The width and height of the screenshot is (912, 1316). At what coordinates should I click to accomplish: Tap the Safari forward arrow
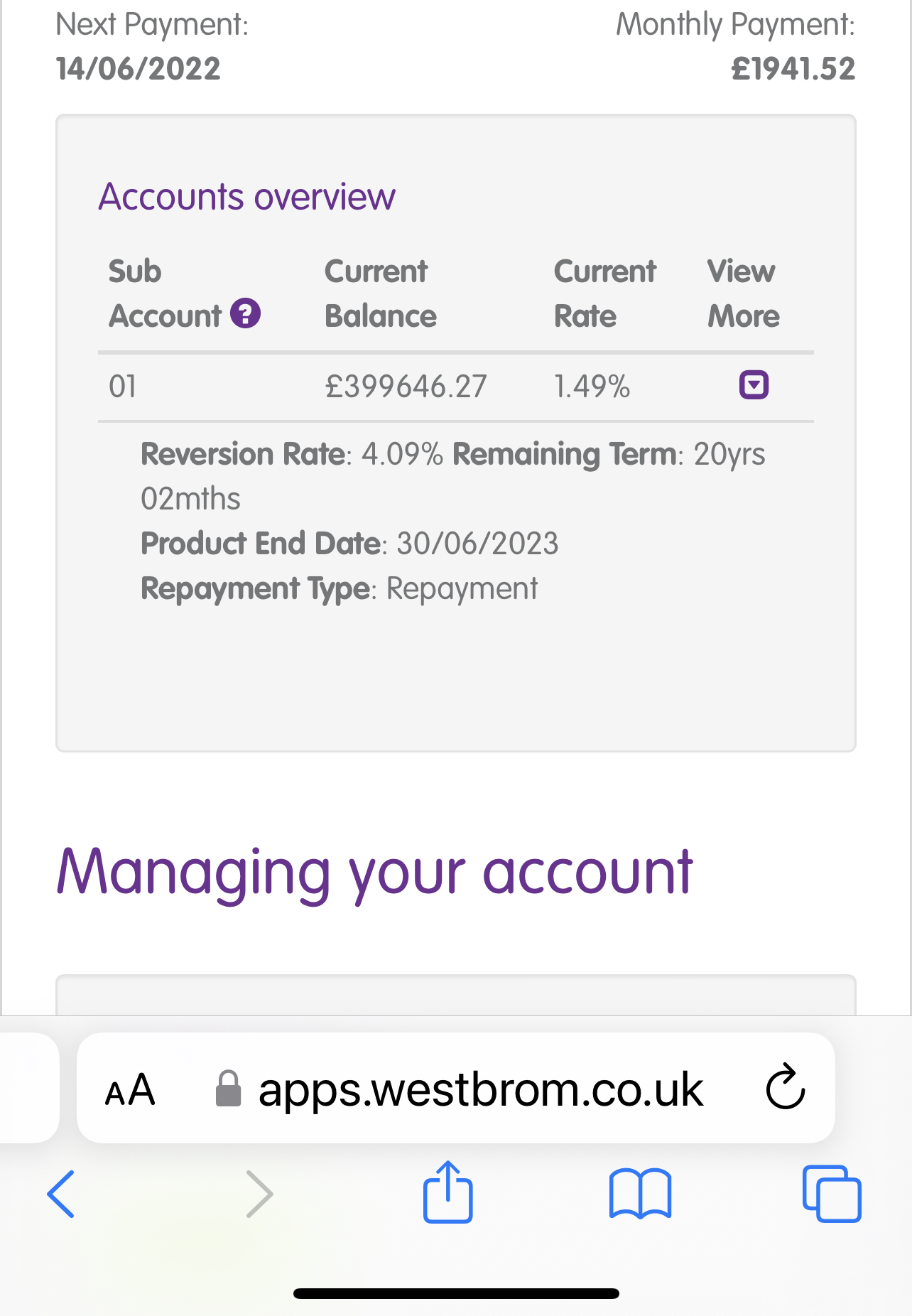pos(259,1194)
